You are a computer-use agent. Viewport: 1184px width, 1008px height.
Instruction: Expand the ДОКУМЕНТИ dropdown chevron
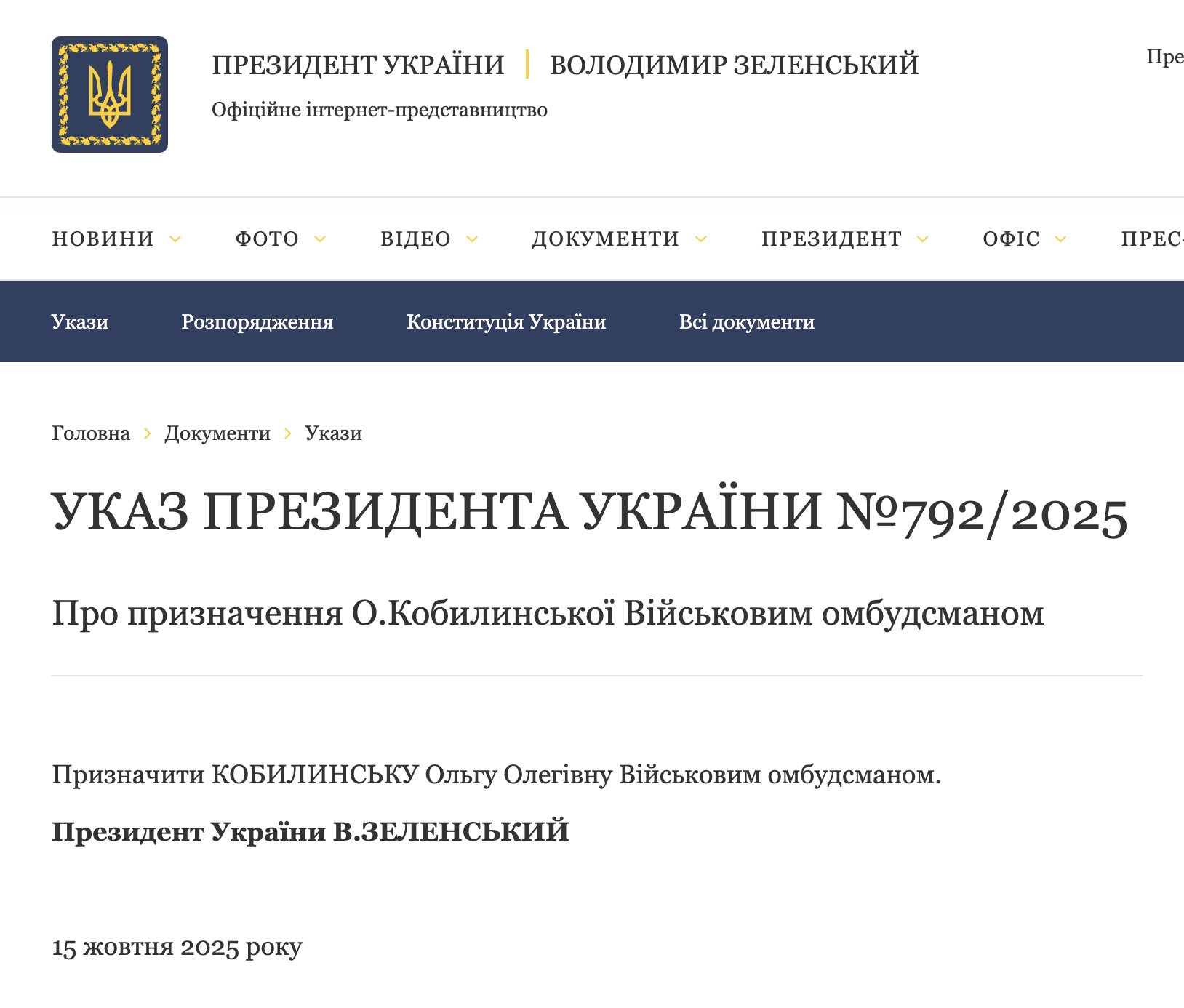pos(701,239)
